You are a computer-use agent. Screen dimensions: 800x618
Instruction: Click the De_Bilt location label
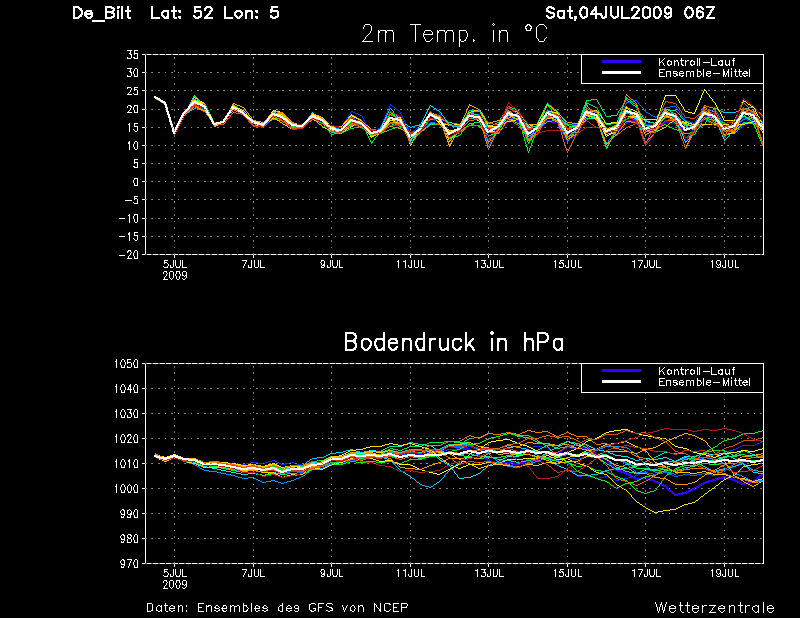click(102, 13)
